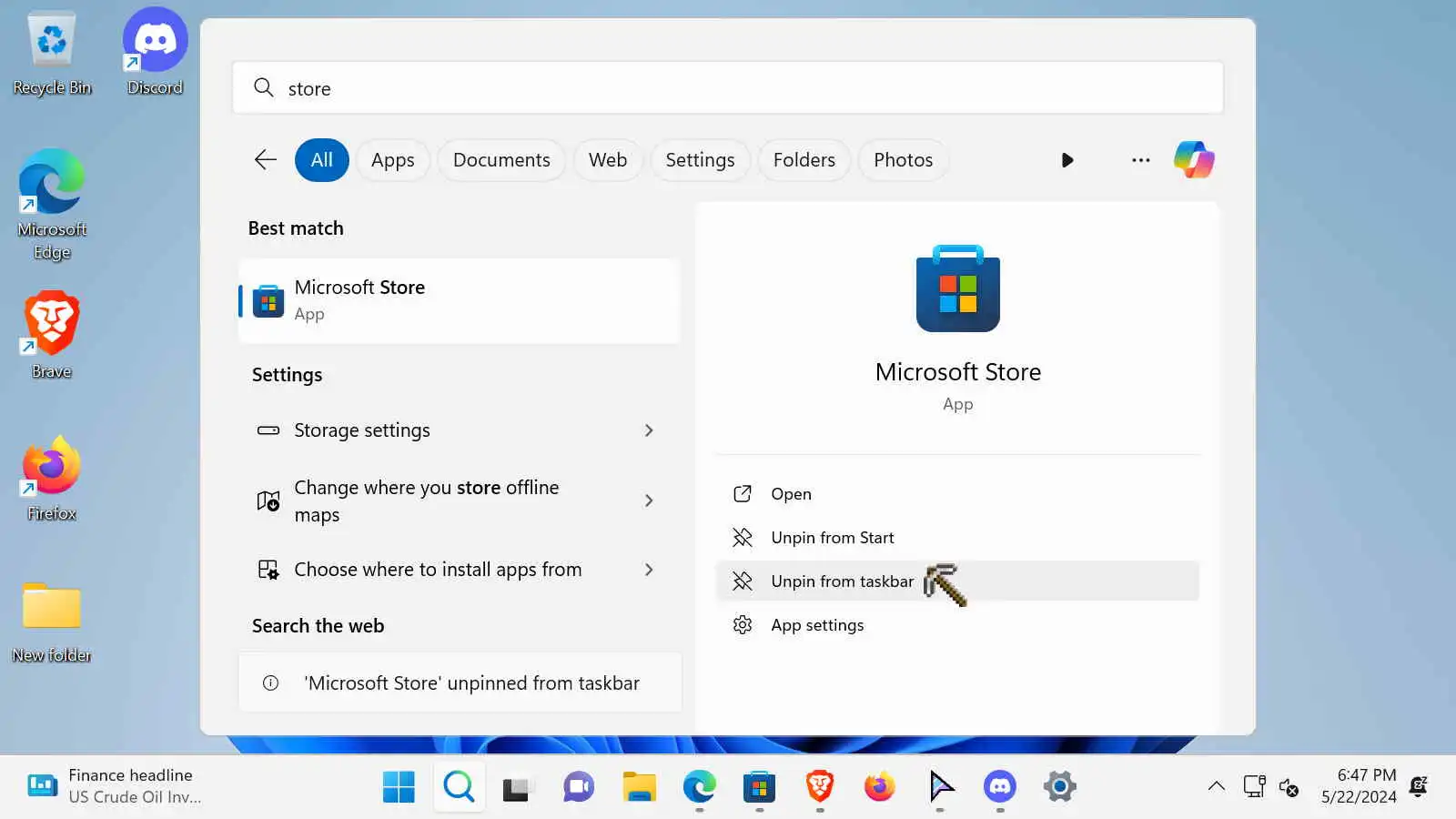This screenshot has width=1456, height=819.
Task: Open 'Choose where to install apps from'
Action: click(x=459, y=570)
